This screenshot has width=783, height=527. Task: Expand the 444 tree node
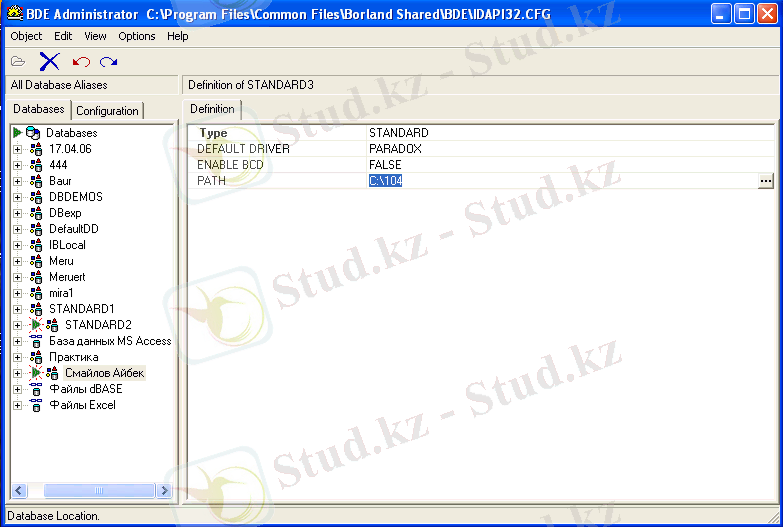pos(17,165)
